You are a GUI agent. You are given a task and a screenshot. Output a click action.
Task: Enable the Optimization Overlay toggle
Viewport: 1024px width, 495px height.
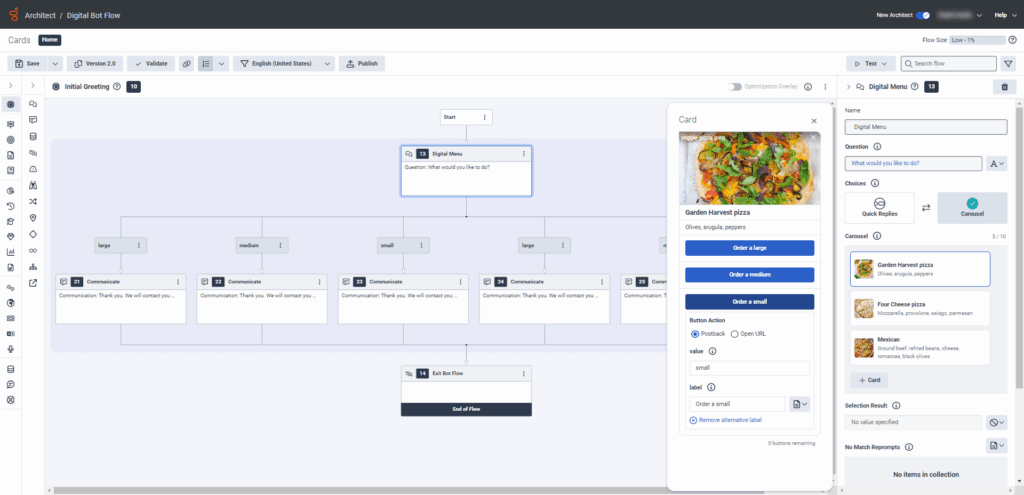(735, 86)
